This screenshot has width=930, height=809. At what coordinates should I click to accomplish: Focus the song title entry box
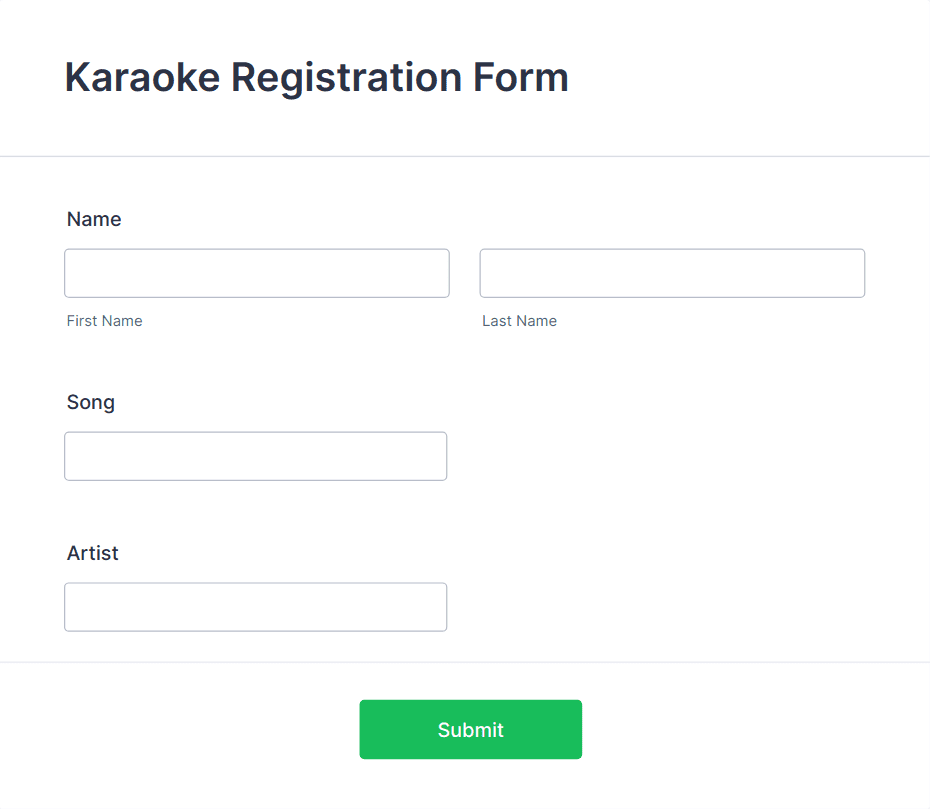tap(255, 455)
